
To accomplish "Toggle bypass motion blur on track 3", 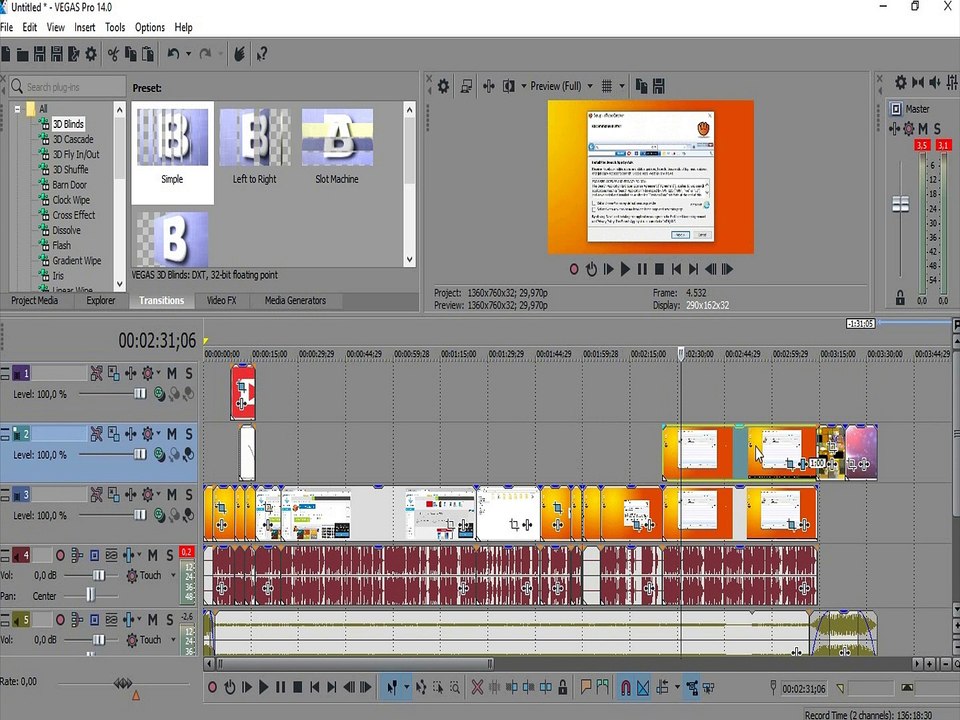I will click(x=96, y=495).
